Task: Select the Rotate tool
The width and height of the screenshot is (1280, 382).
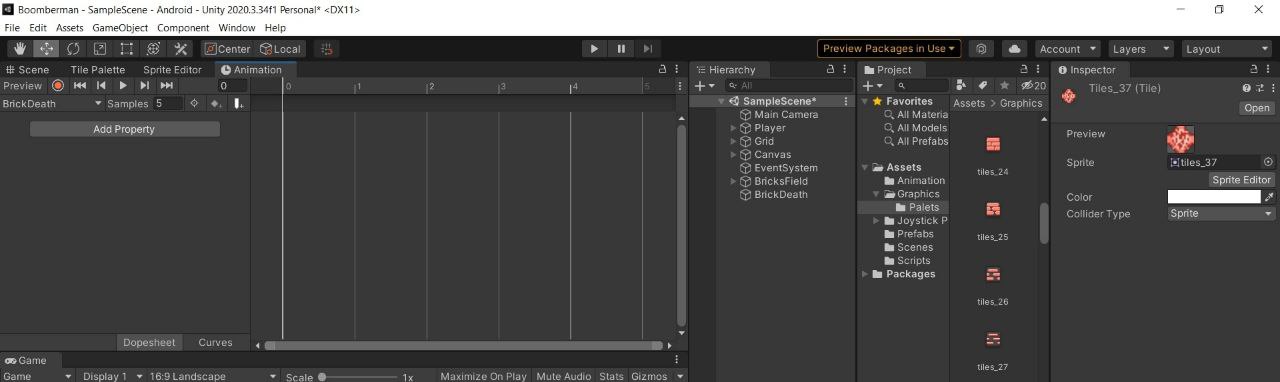Action: coord(73,49)
